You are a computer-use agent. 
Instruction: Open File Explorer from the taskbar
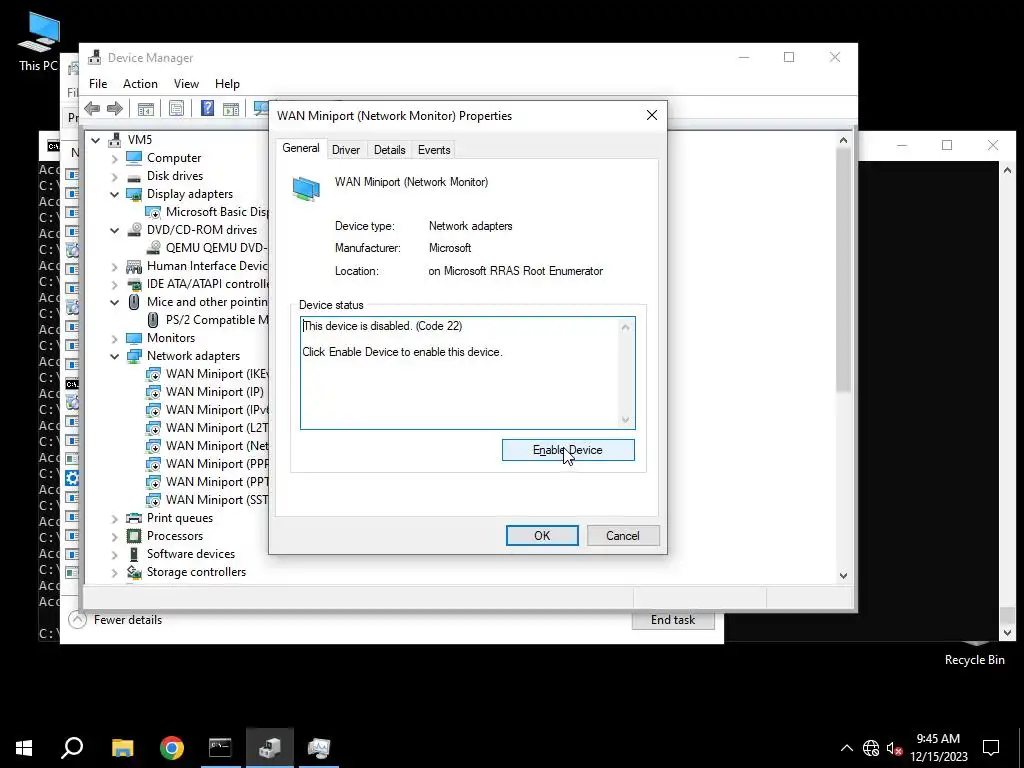(122, 748)
